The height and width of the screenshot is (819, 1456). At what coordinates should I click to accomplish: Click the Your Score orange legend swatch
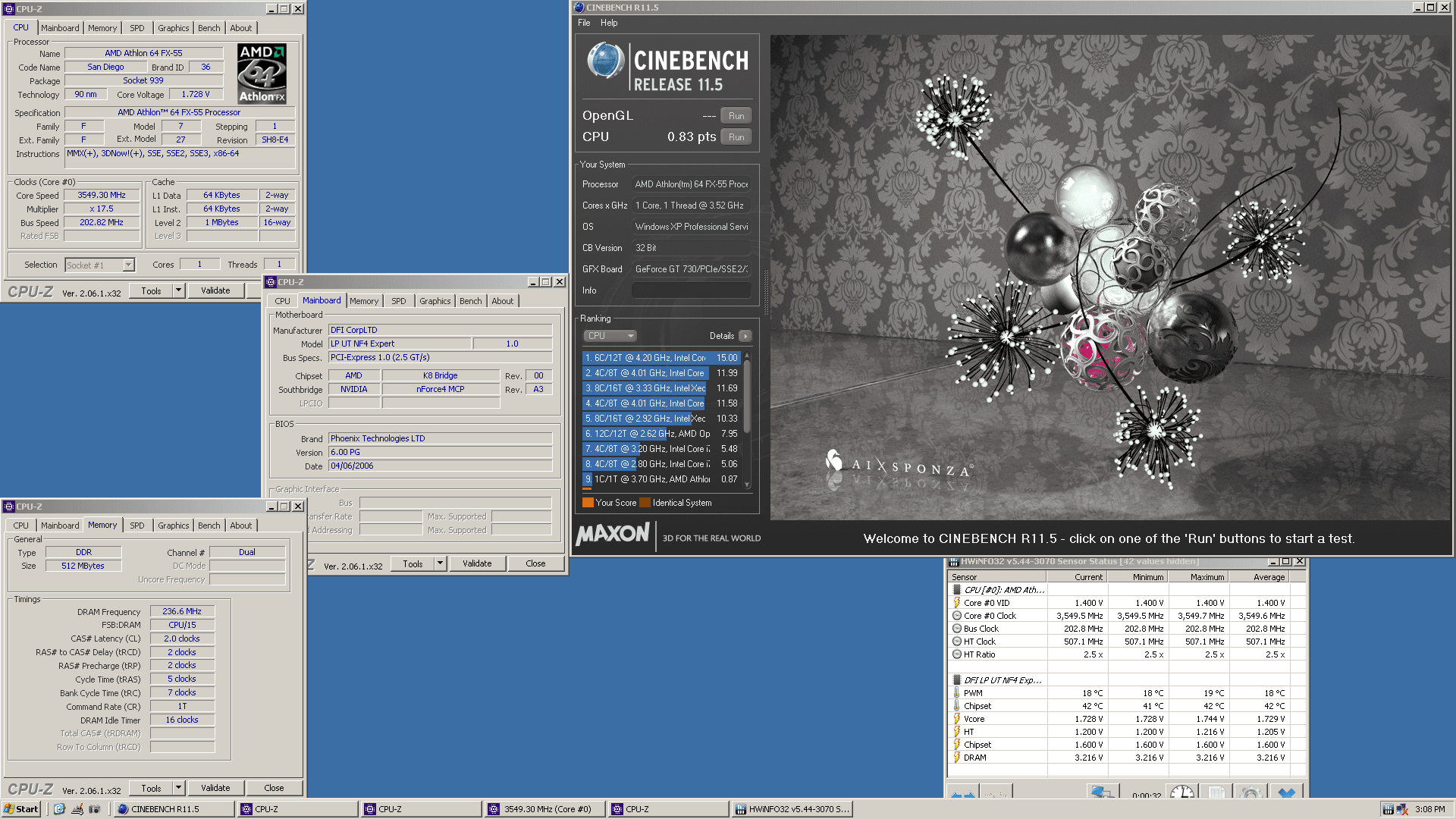click(x=588, y=503)
